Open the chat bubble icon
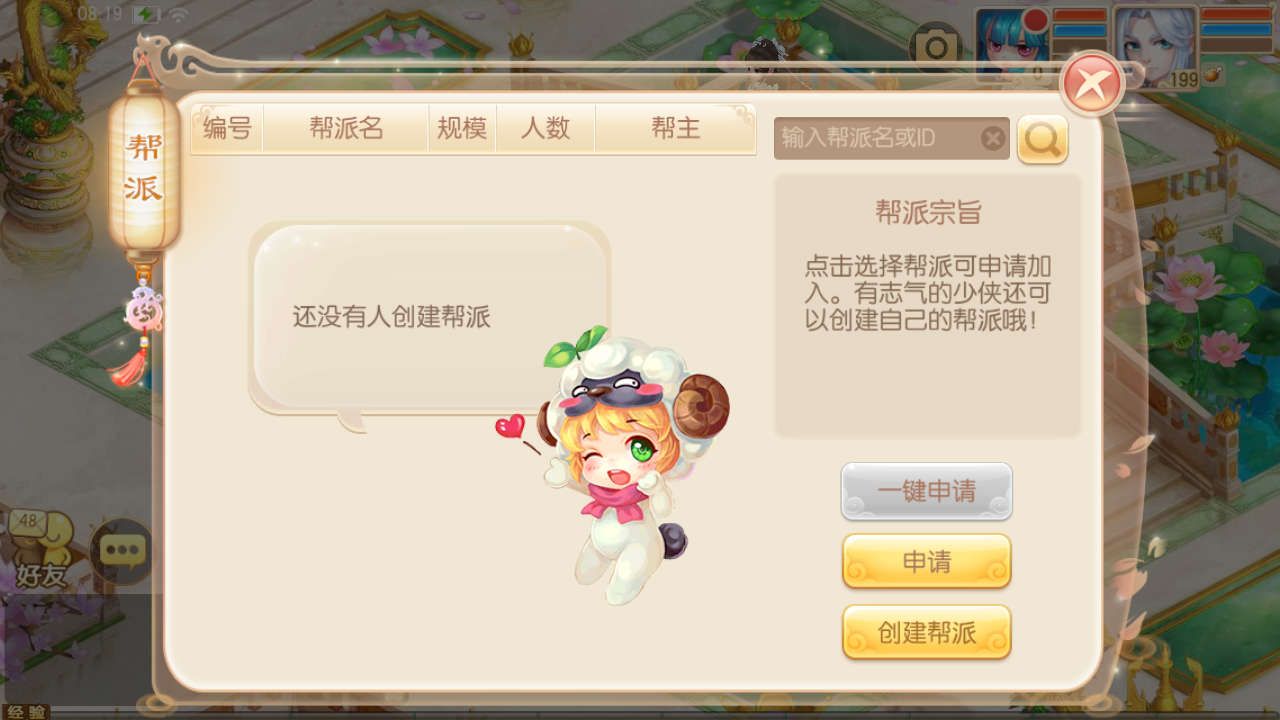Image resolution: width=1280 pixels, height=720 pixels. (x=122, y=551)
